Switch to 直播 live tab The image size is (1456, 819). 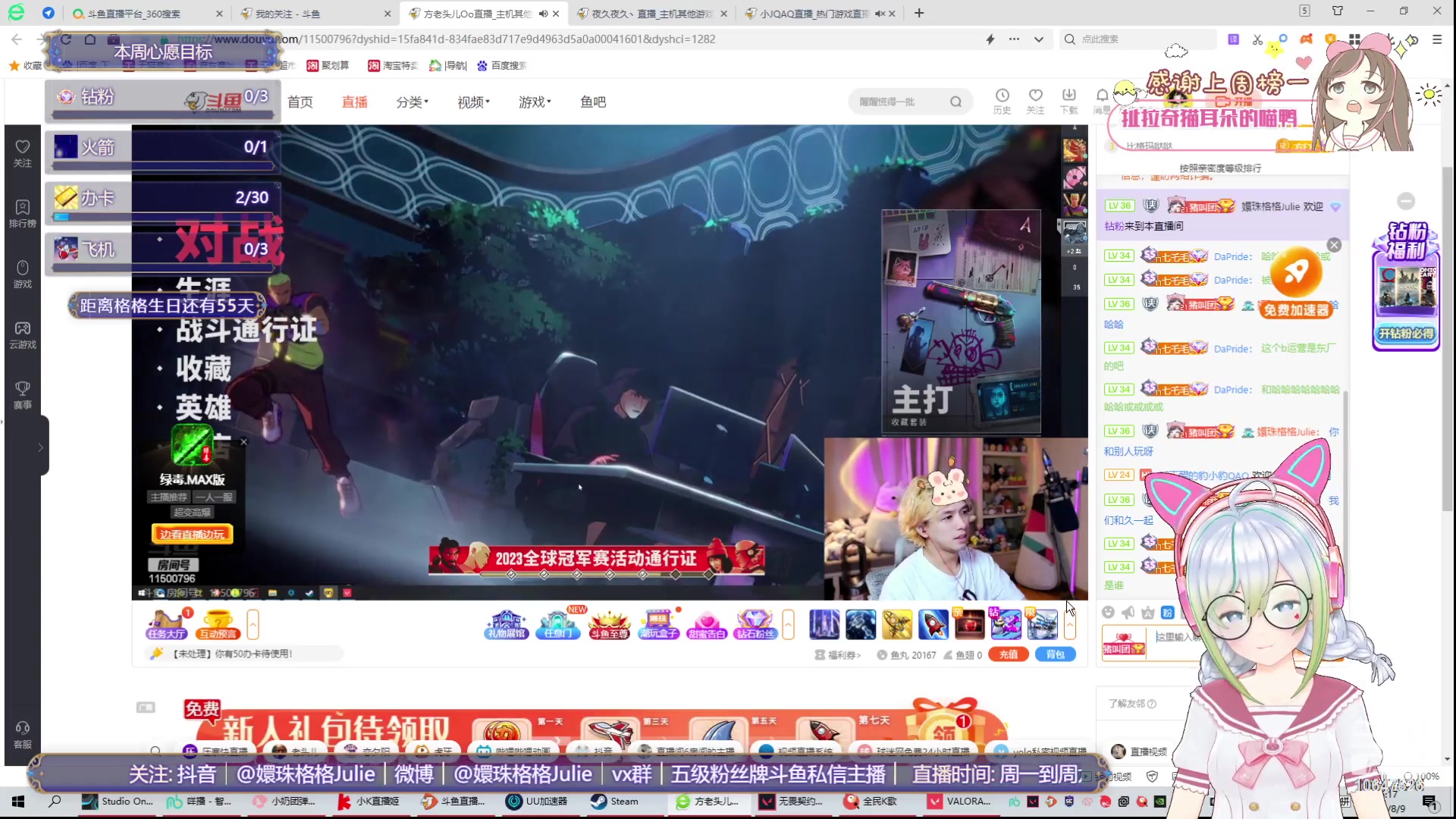(x=355, y=102)
